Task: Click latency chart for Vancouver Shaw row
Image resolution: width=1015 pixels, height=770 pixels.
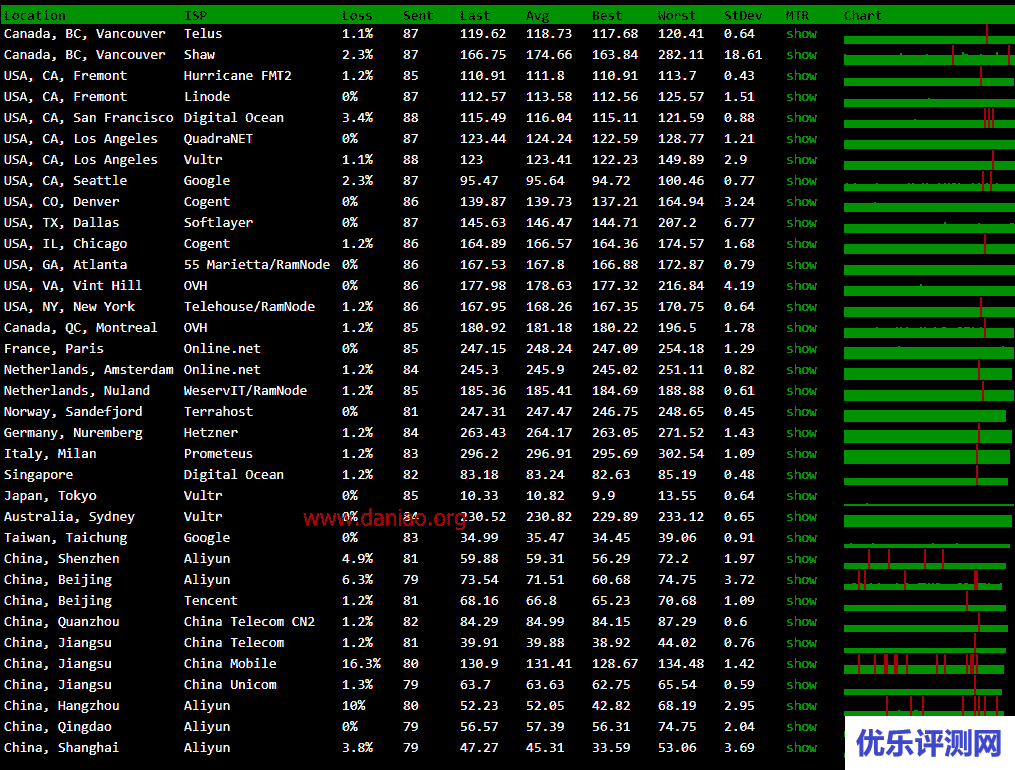Action: (928, 55)
